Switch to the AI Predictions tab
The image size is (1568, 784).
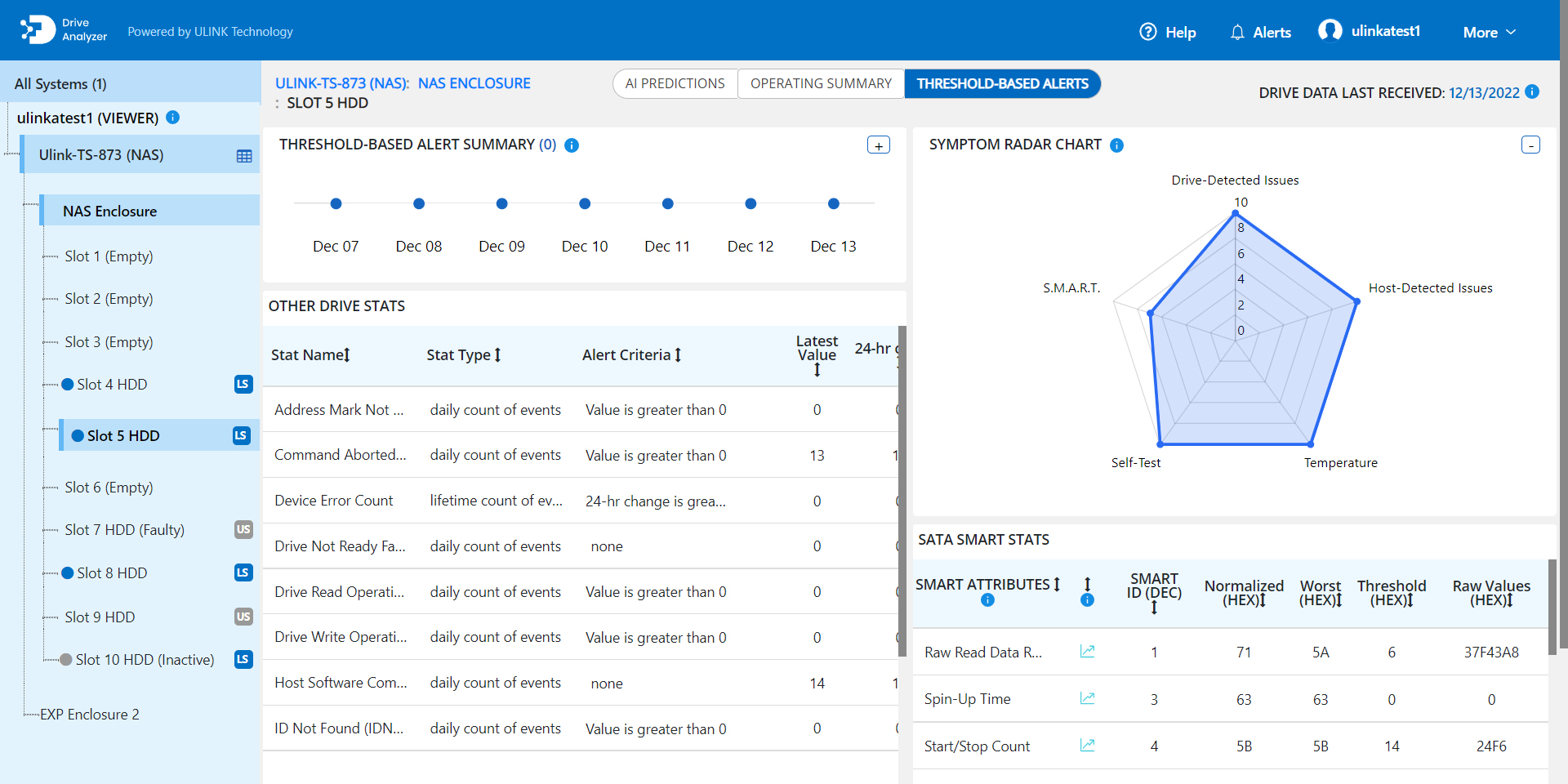click(675, 83)
